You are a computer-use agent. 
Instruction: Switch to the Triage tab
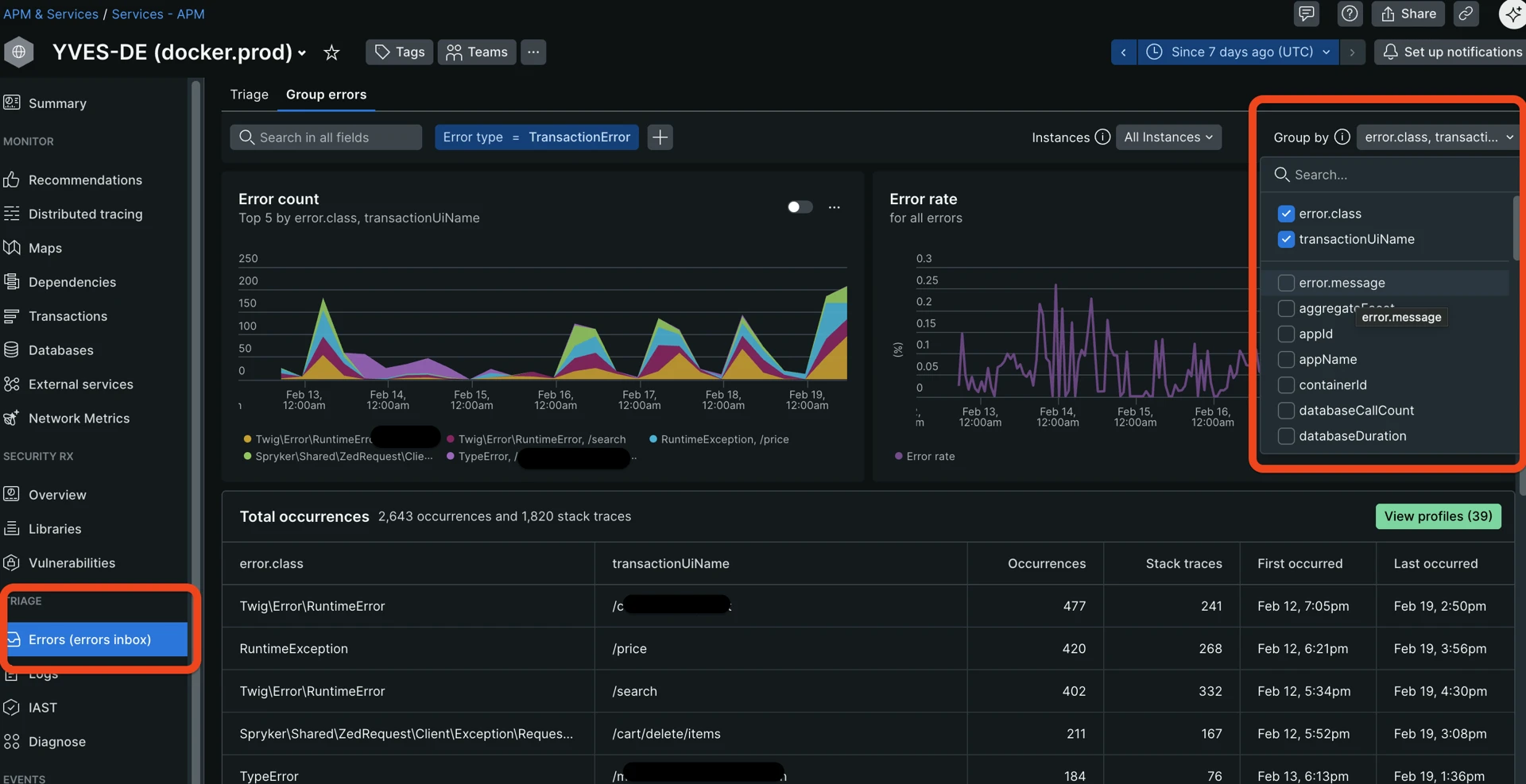click(249, 95)
